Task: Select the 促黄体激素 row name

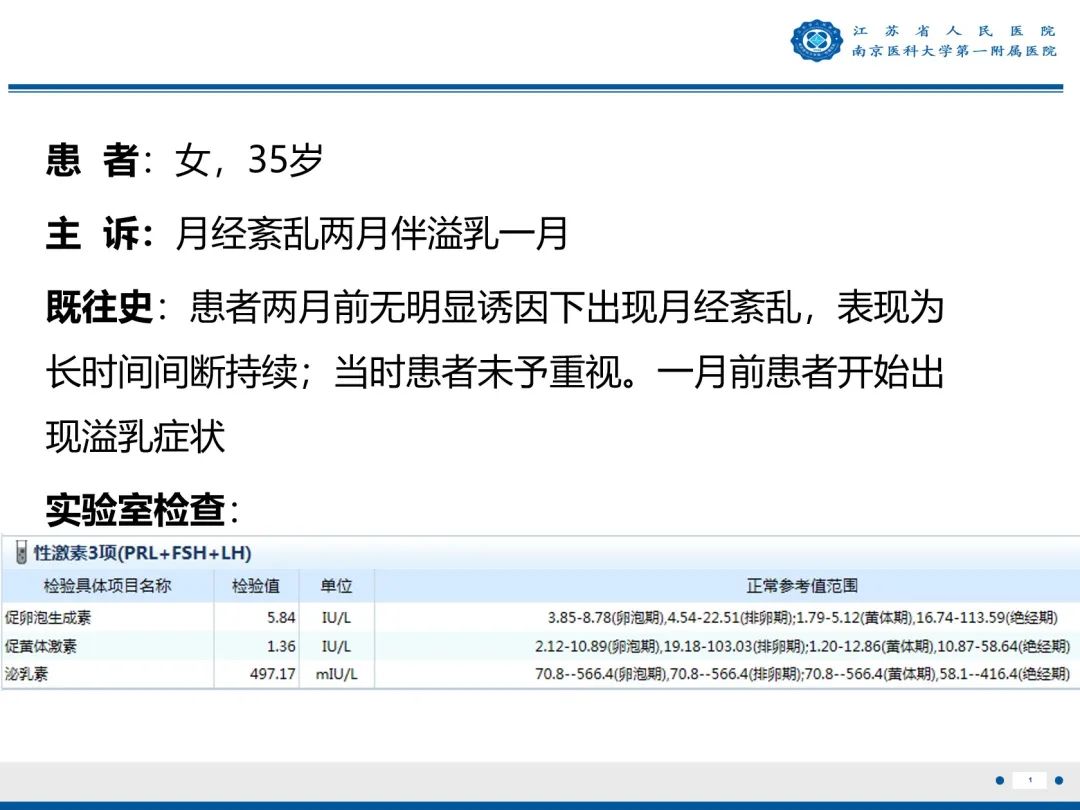Action: 41,647
